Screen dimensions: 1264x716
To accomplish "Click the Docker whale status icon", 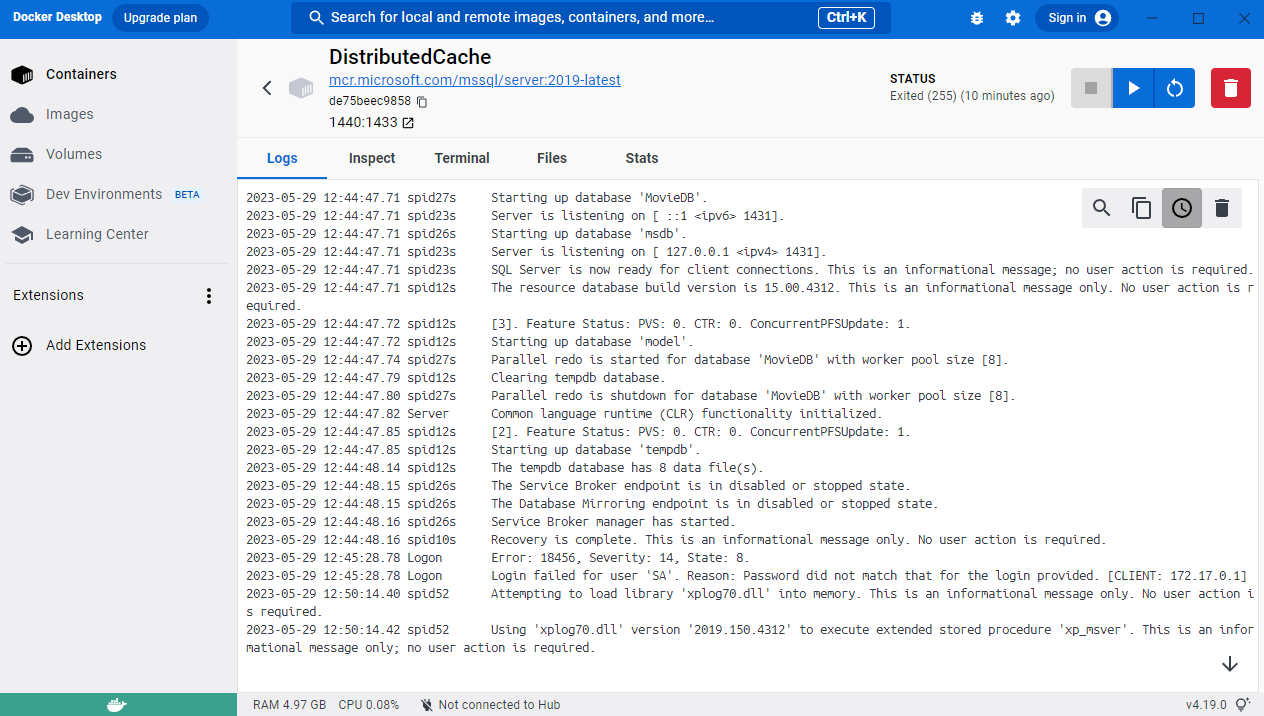I will coord(118,705).
